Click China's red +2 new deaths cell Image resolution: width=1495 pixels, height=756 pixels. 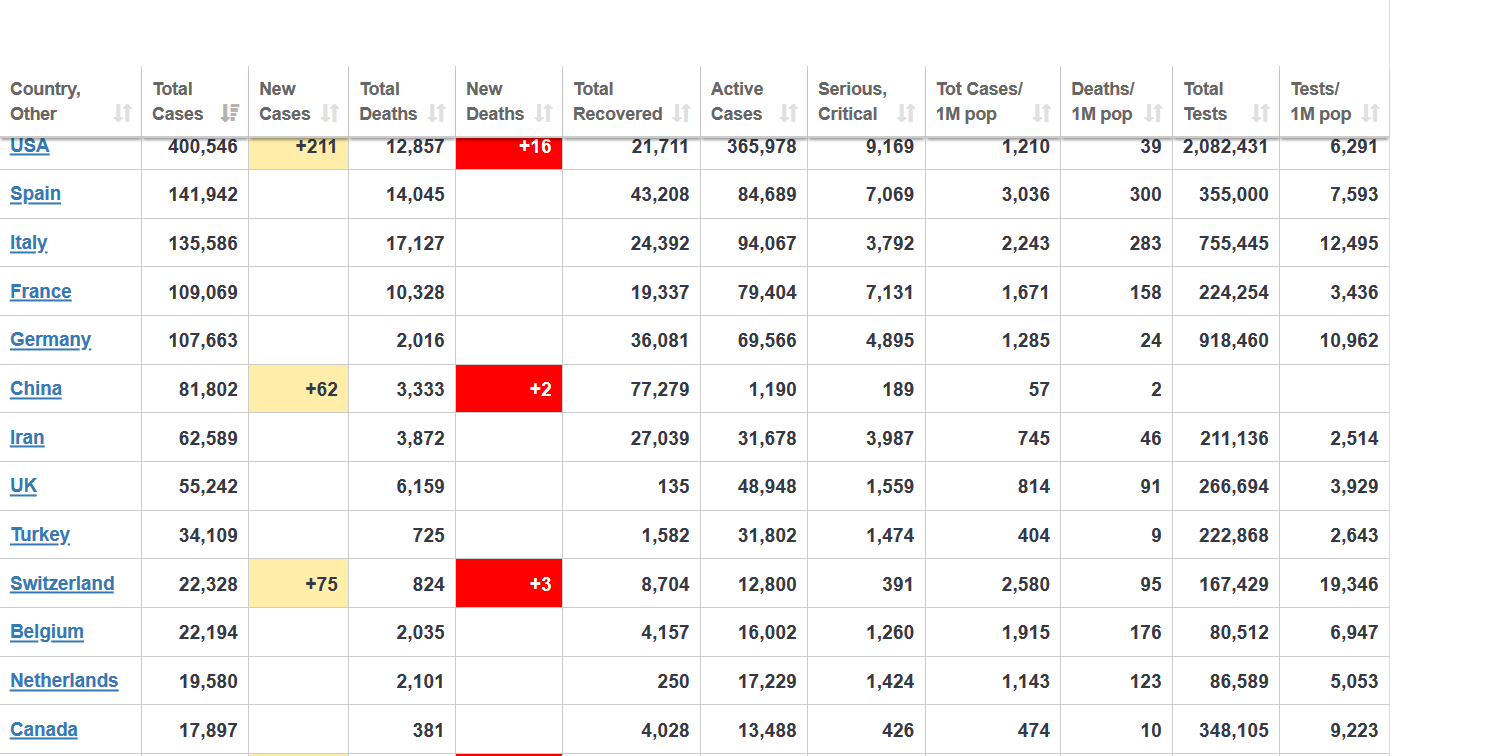click(x=509, y=389)
